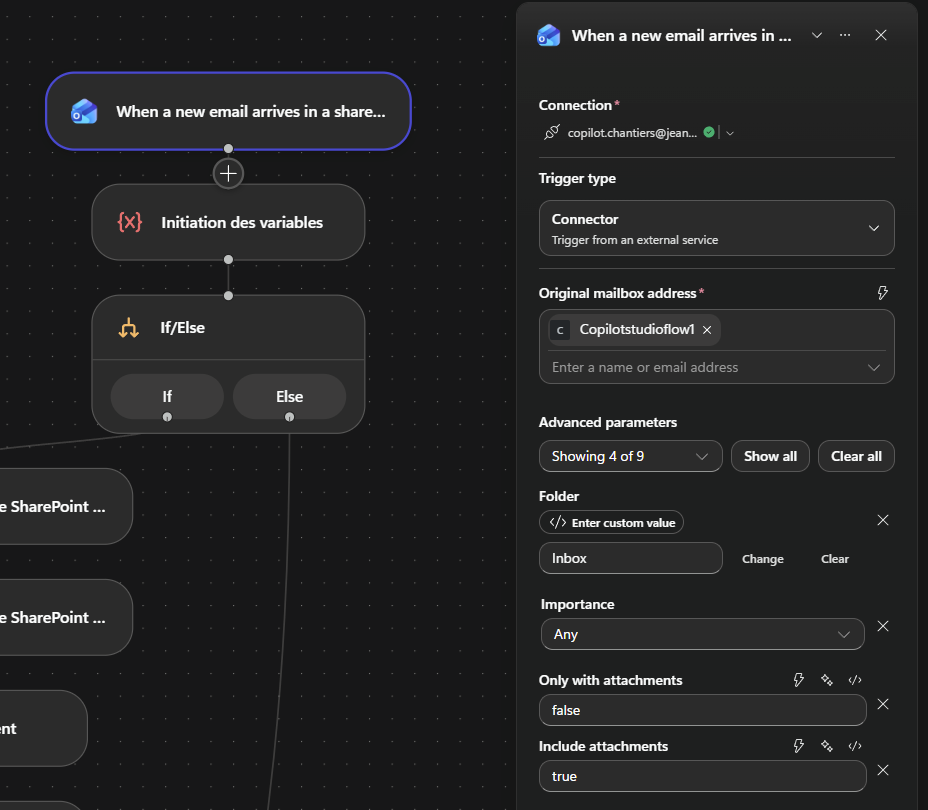Image resolution: width=928 pixels, height=810 pixels.
Task: Click Enter custom value for Folder
Action: point(611,522)
